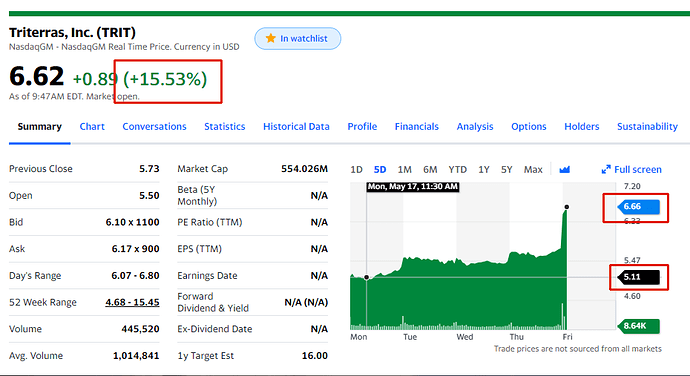Click the Ex-Dividend Date label
Viewport: 690px width, 376px height.
[x=215, y=329]
